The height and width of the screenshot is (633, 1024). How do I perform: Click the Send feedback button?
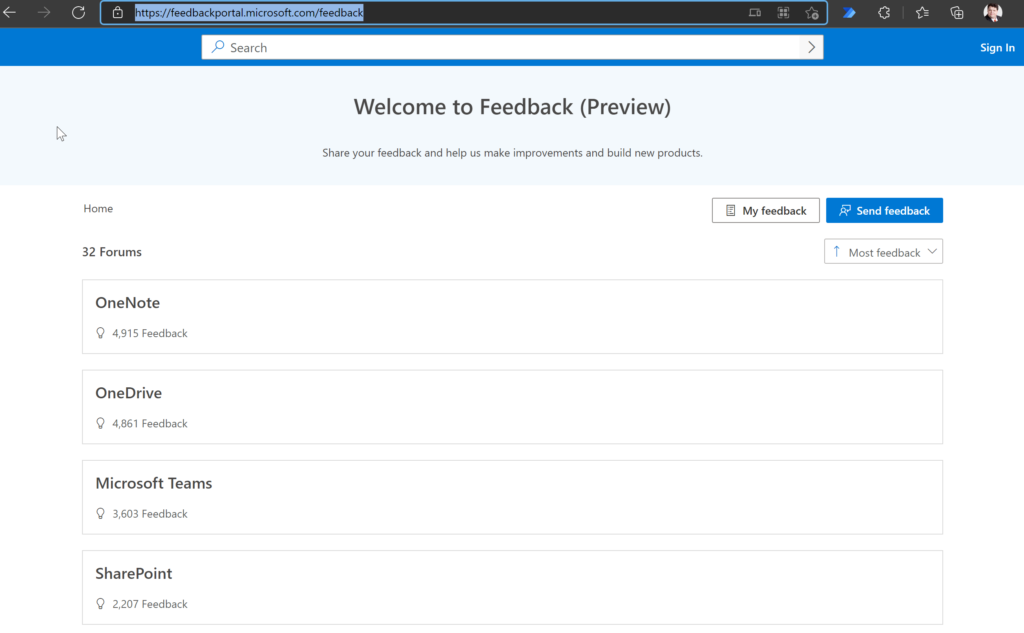point(884,210)
